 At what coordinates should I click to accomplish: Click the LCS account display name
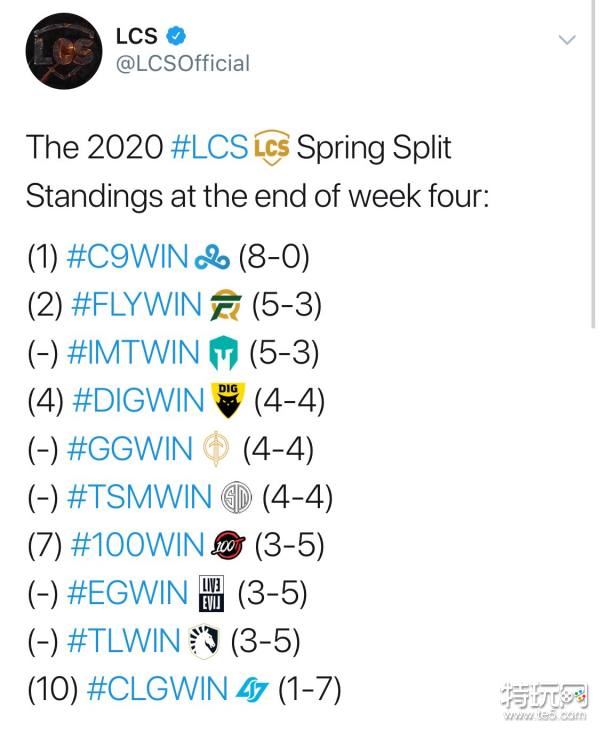click(136, 36)
